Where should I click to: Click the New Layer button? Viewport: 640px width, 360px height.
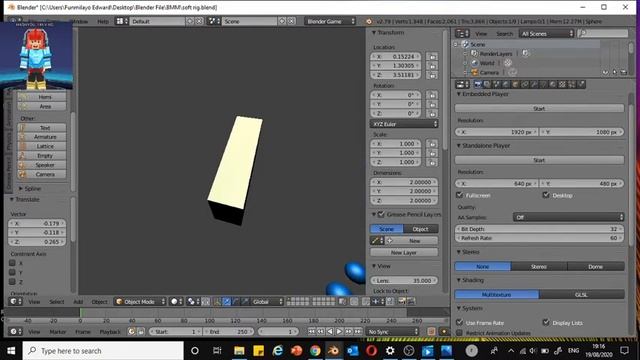(404, 252)
